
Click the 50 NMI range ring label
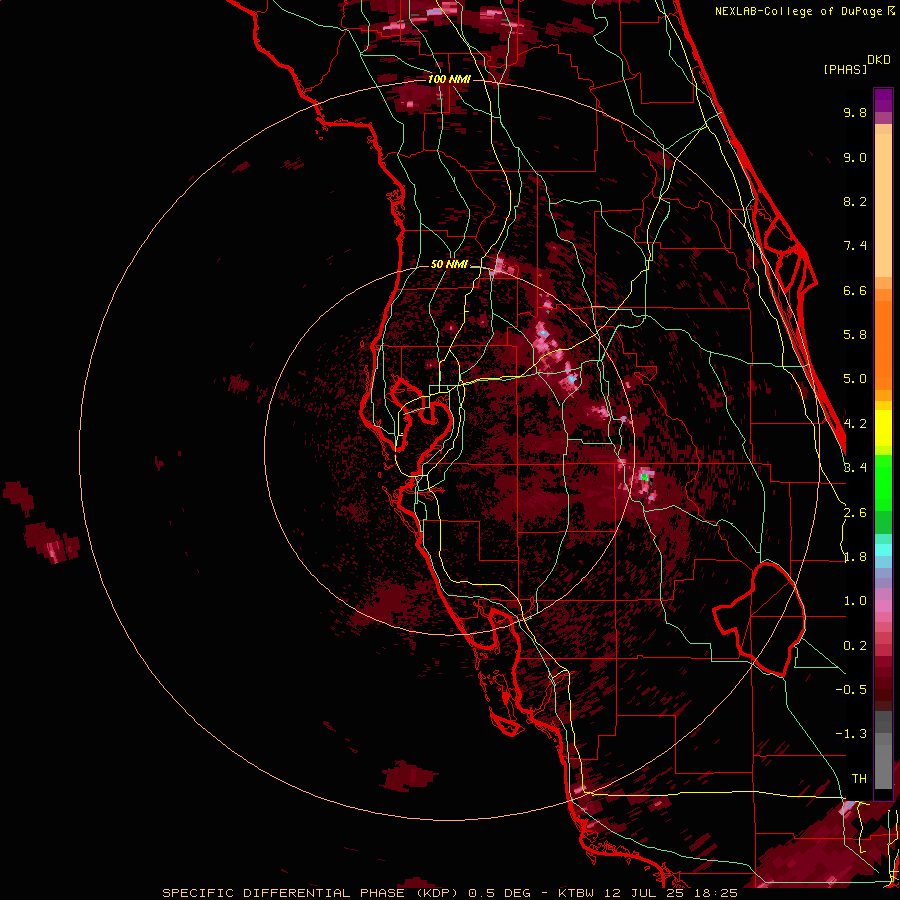[449, 265]
